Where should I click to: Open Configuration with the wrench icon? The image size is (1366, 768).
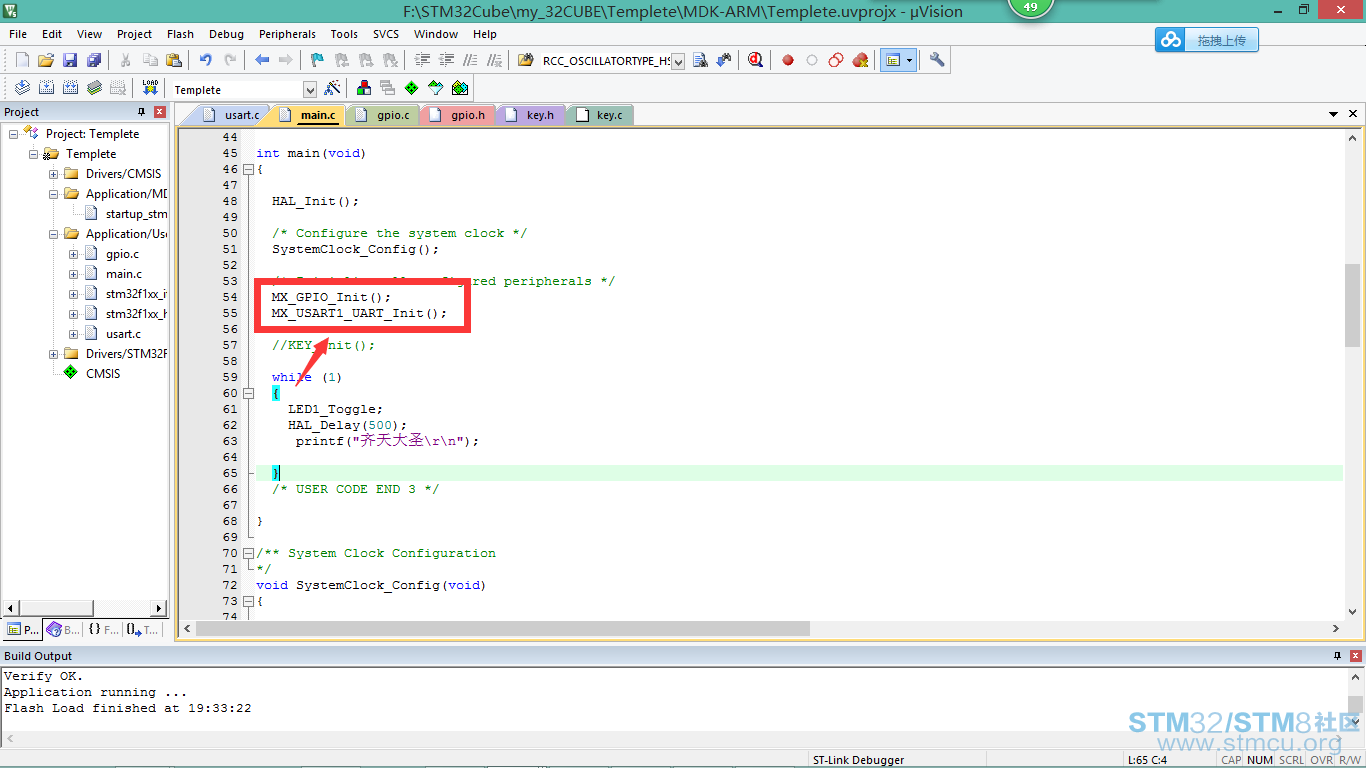937,60
